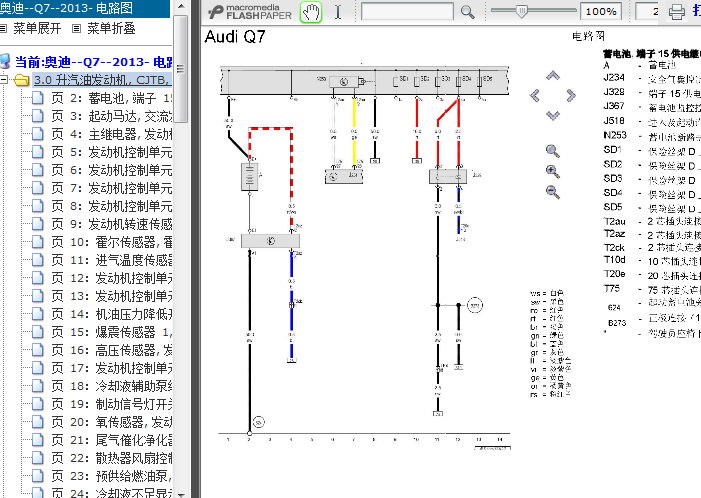Click page icon beside 页 3: 起动马达
Screen dimensions: 701x498
(x=38, y=116)
